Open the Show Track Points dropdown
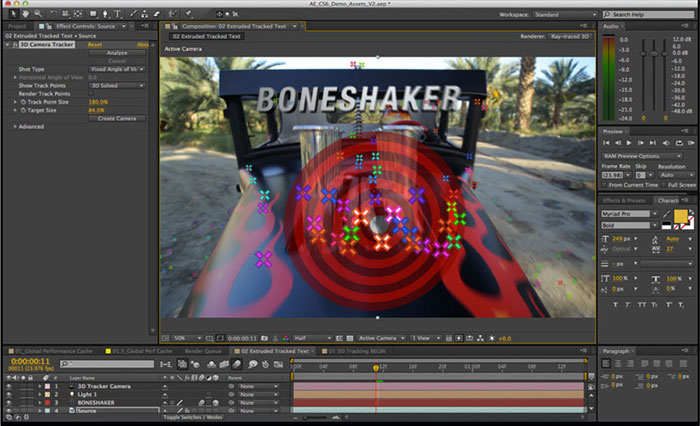This screenshot has width=700, height=426. pyautogui.click(x=117, y=85)
